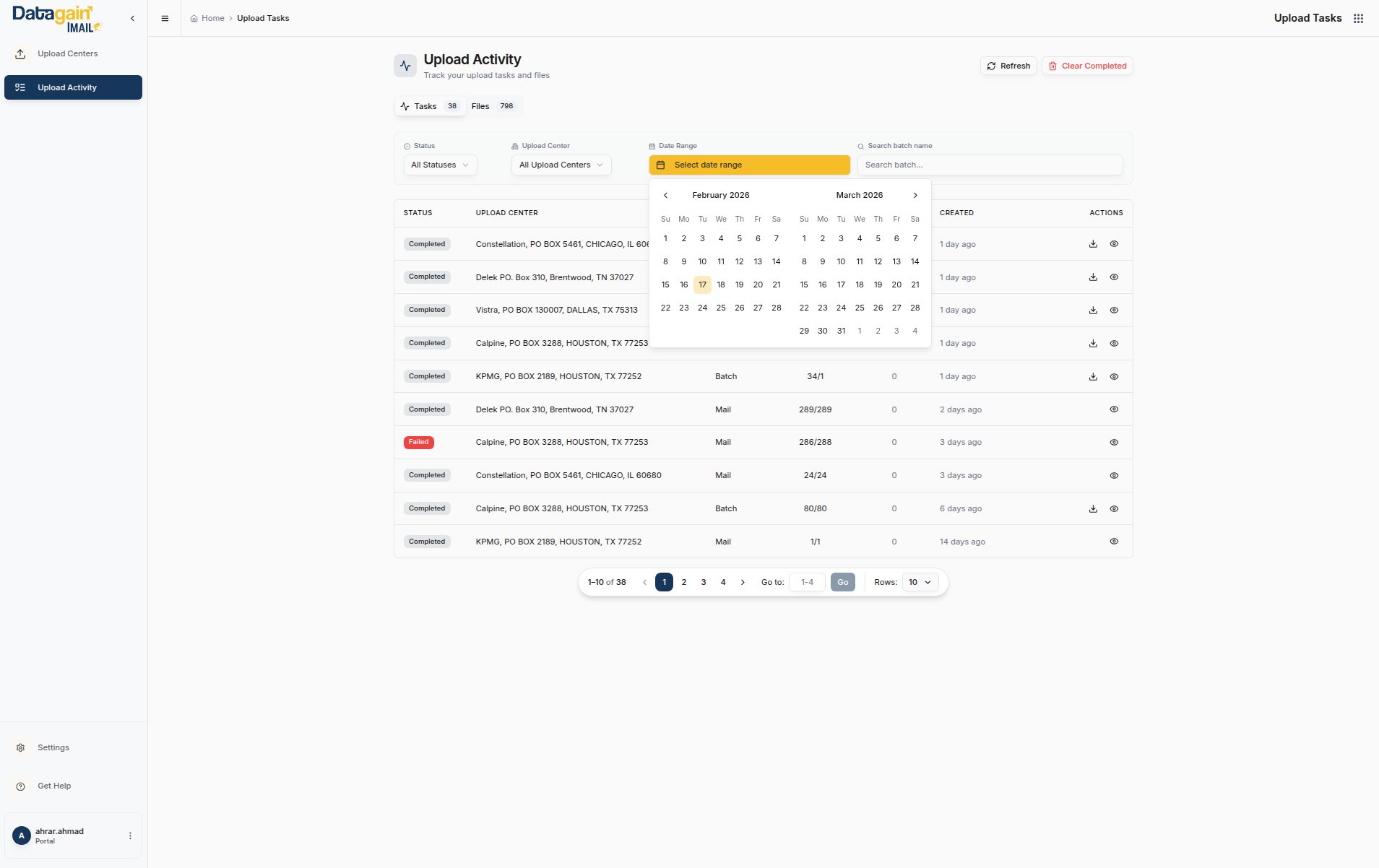This screenshot has width=1379, height=868.
Task: Click the hamburger menu icon
Action: [165, 19]
